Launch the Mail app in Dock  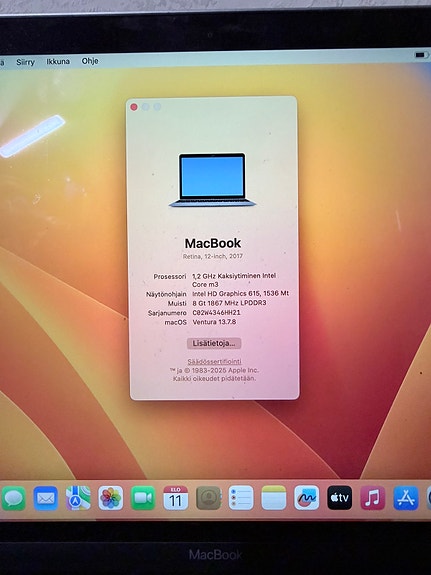pos(45,498)
